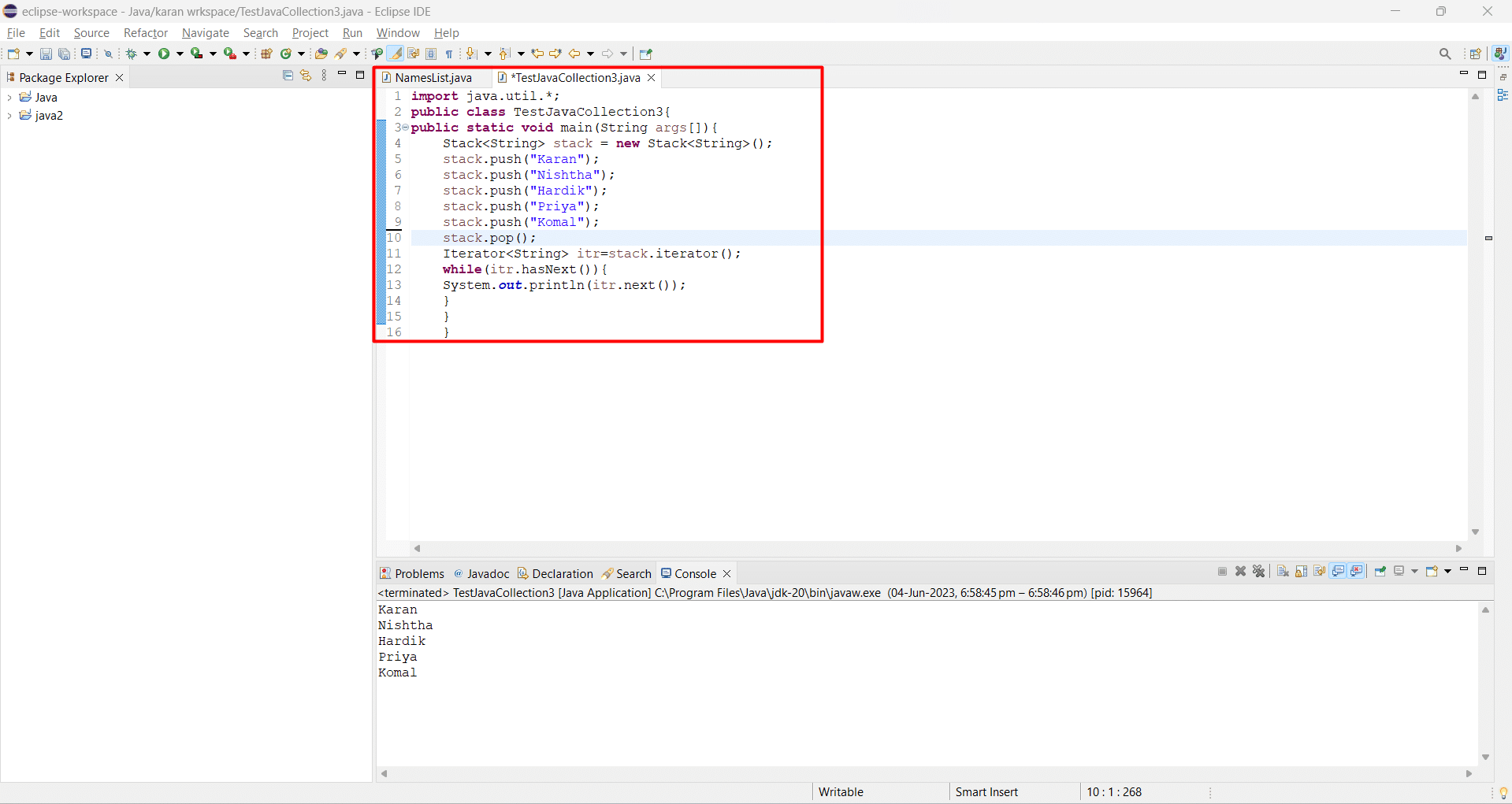Minimize the Package Explorer view
Image resolution: width=1512 pixels, height=804 pixels.
pos(342,74)
